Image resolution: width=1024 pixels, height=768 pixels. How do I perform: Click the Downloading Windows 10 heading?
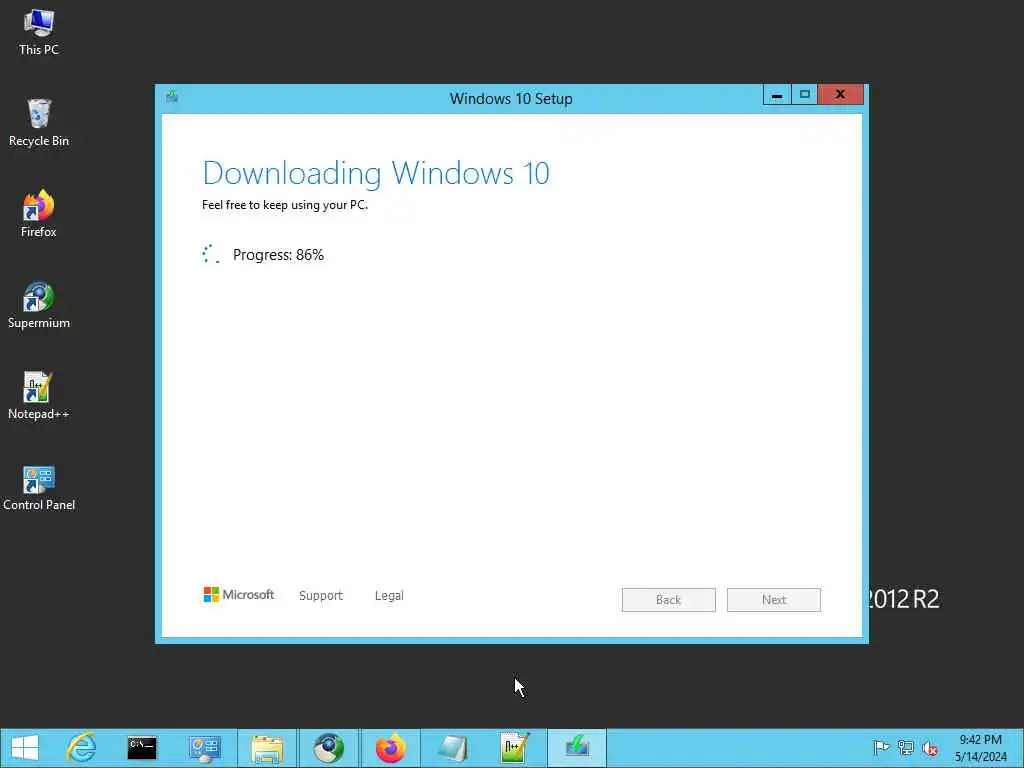pos(376,173)
